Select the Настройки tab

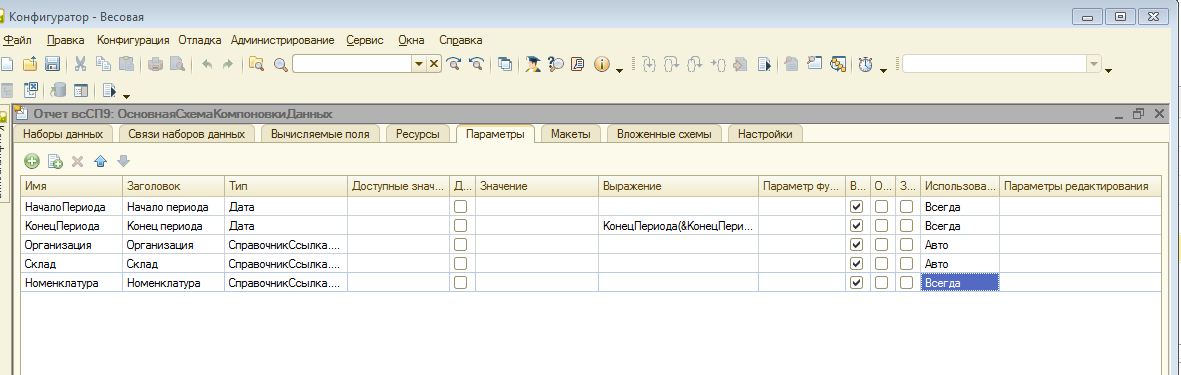[x=764, y=134]
